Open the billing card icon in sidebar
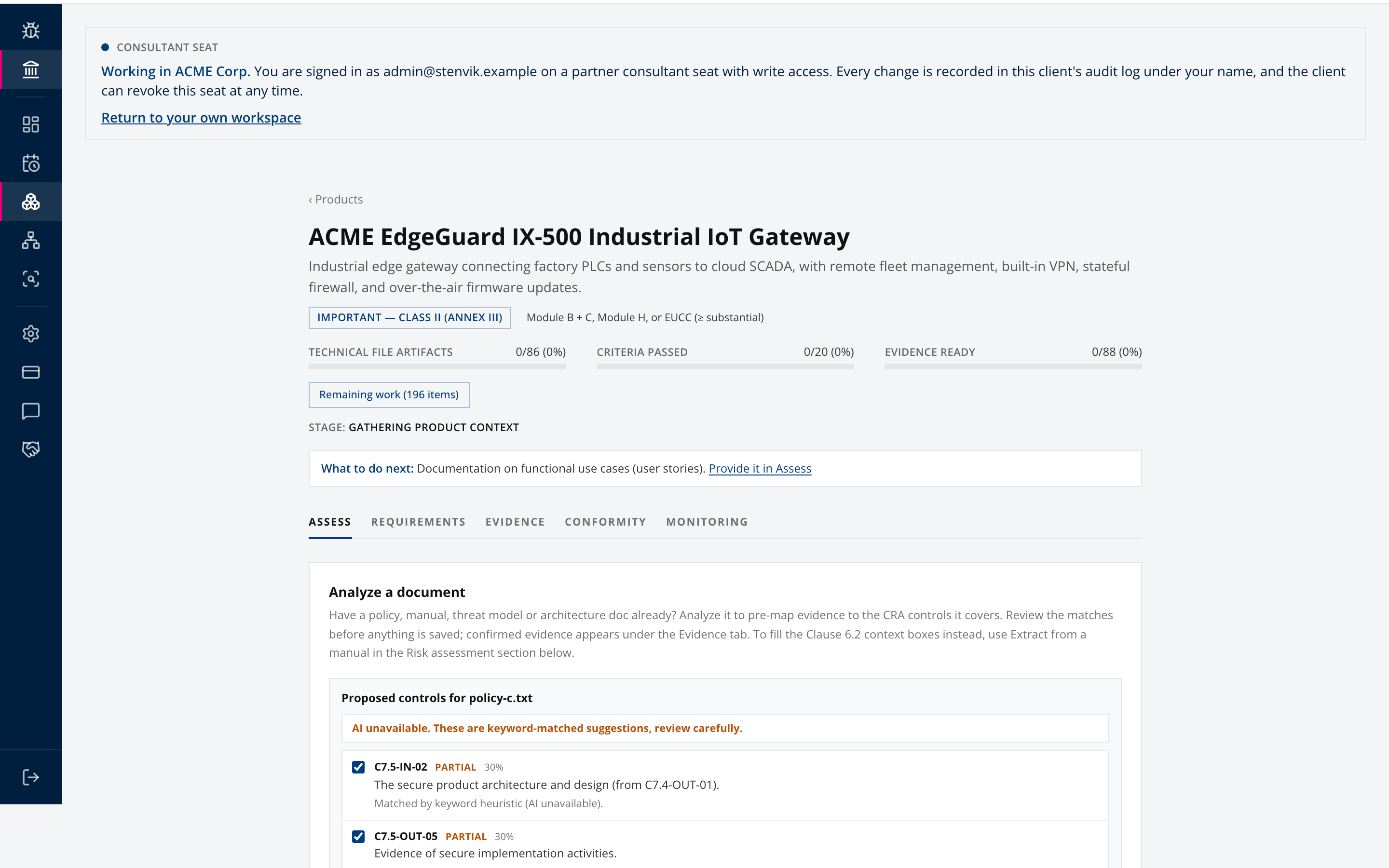 [x=30, y=373]
